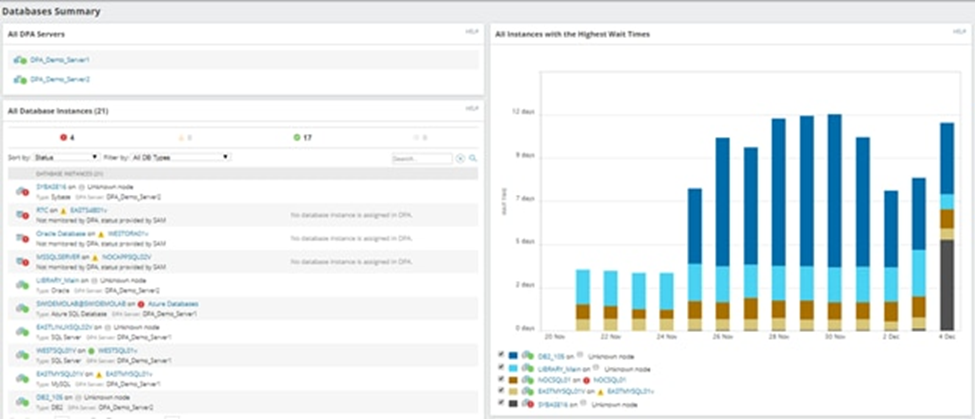Screen dimensions: 975x419
Task: Open the NOCAPPSQL02V node link
Action: pos(127,257)
